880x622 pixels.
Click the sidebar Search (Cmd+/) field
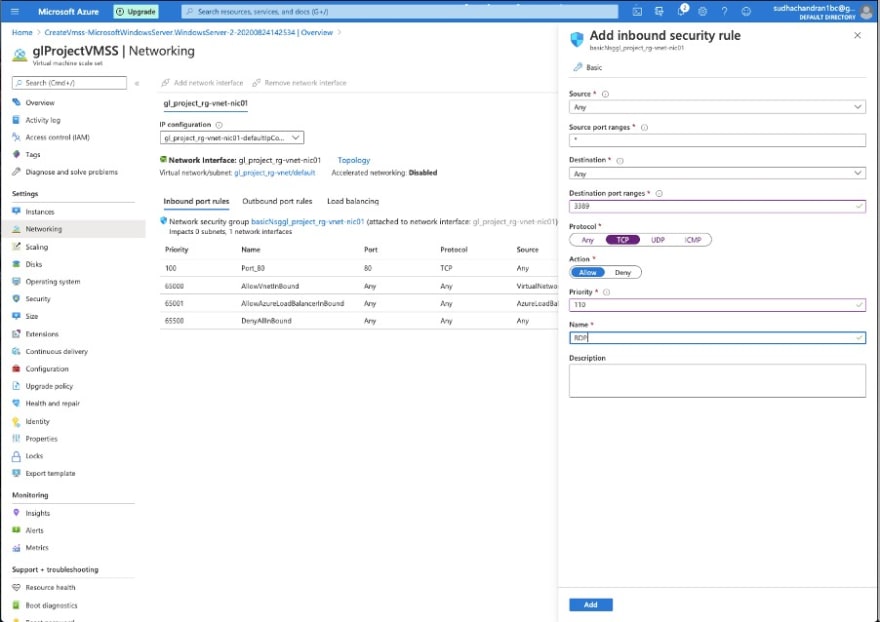[x=69, y=83]
